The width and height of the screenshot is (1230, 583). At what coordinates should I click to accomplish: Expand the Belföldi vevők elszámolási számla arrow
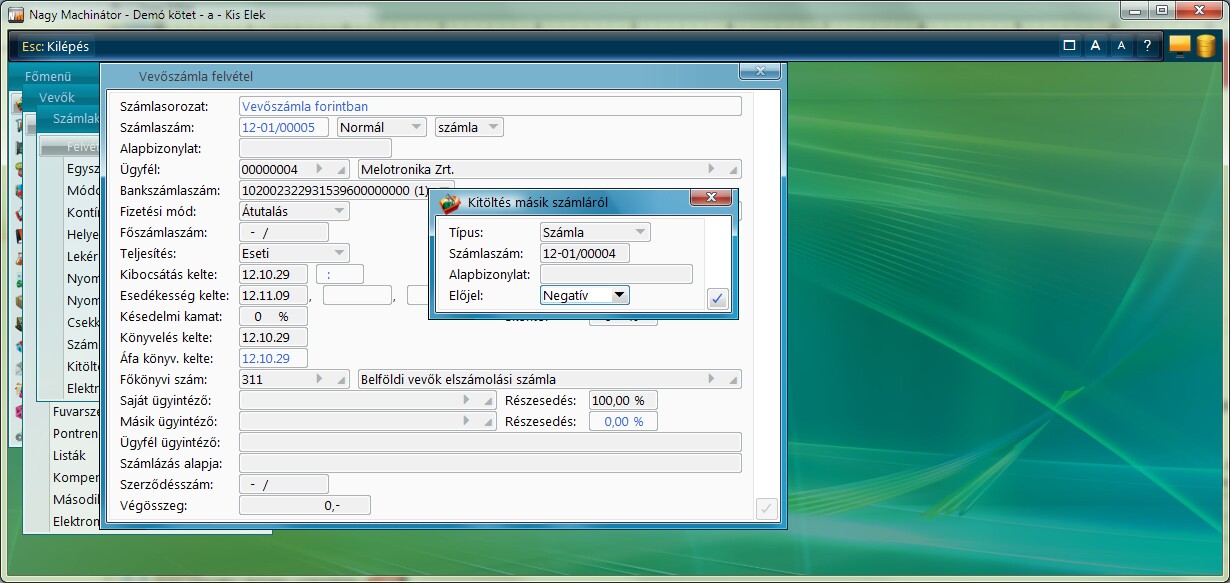coord(712,379)
